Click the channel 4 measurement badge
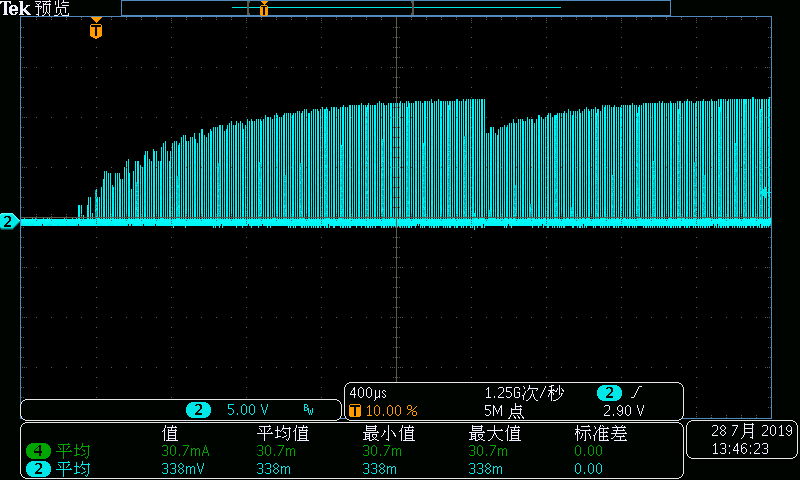 (x=38, y=451)
